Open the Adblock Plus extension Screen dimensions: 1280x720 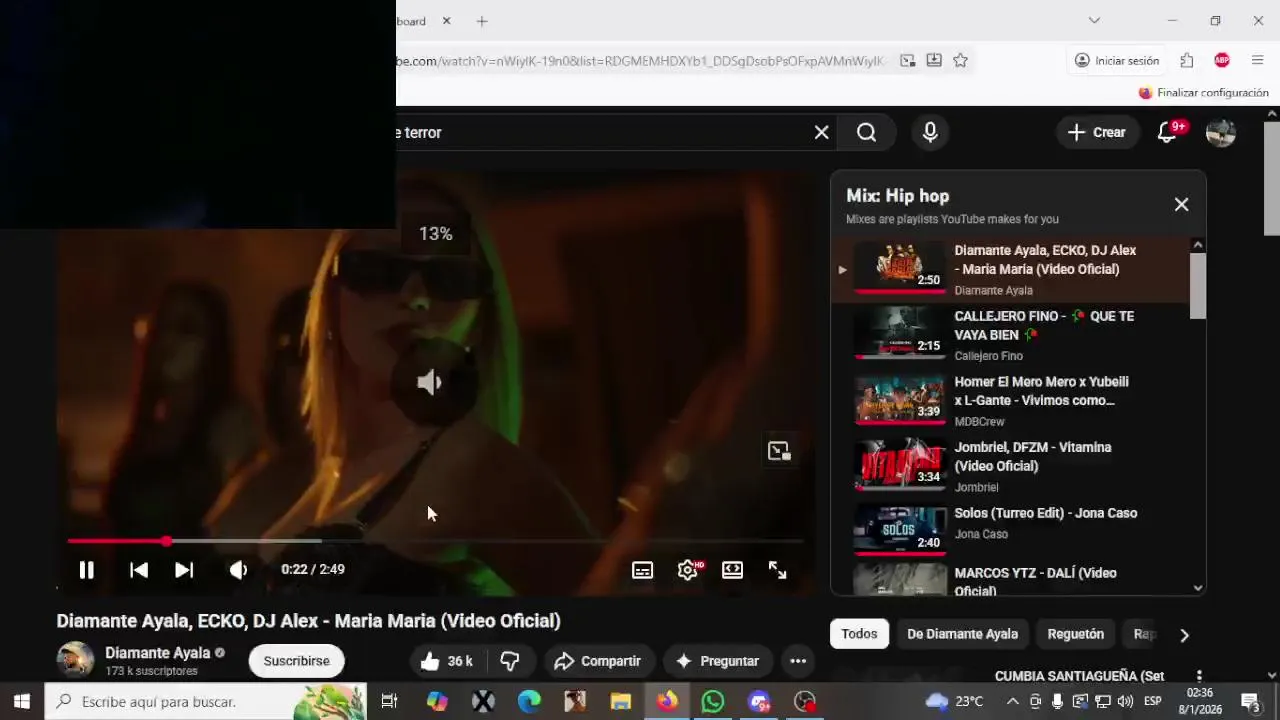coord(1222,61)
